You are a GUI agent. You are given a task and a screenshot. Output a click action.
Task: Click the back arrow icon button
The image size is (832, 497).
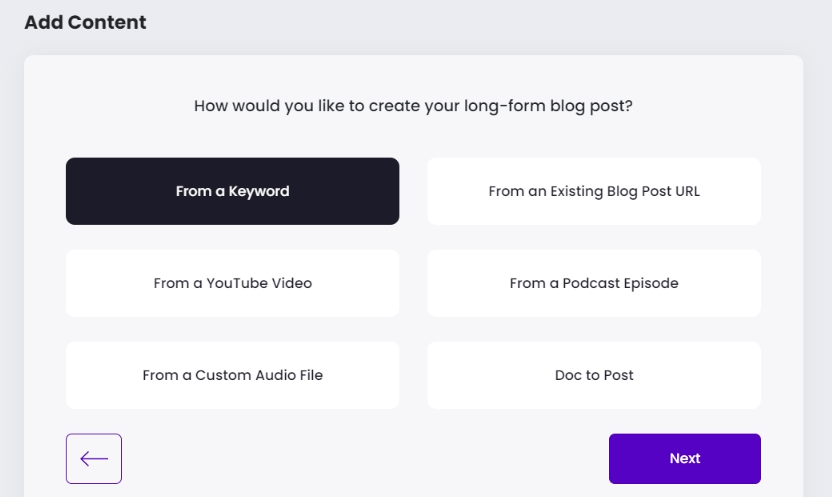[94, 459]
